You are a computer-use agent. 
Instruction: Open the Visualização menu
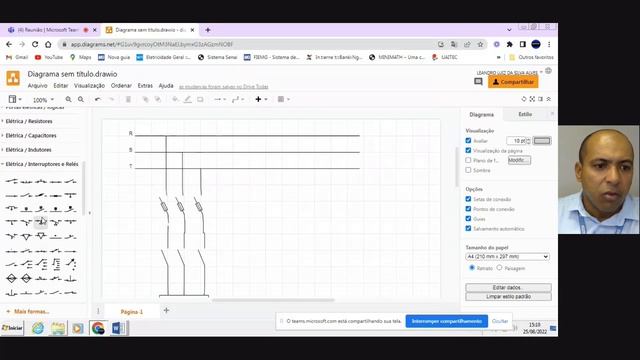point(89,86)
